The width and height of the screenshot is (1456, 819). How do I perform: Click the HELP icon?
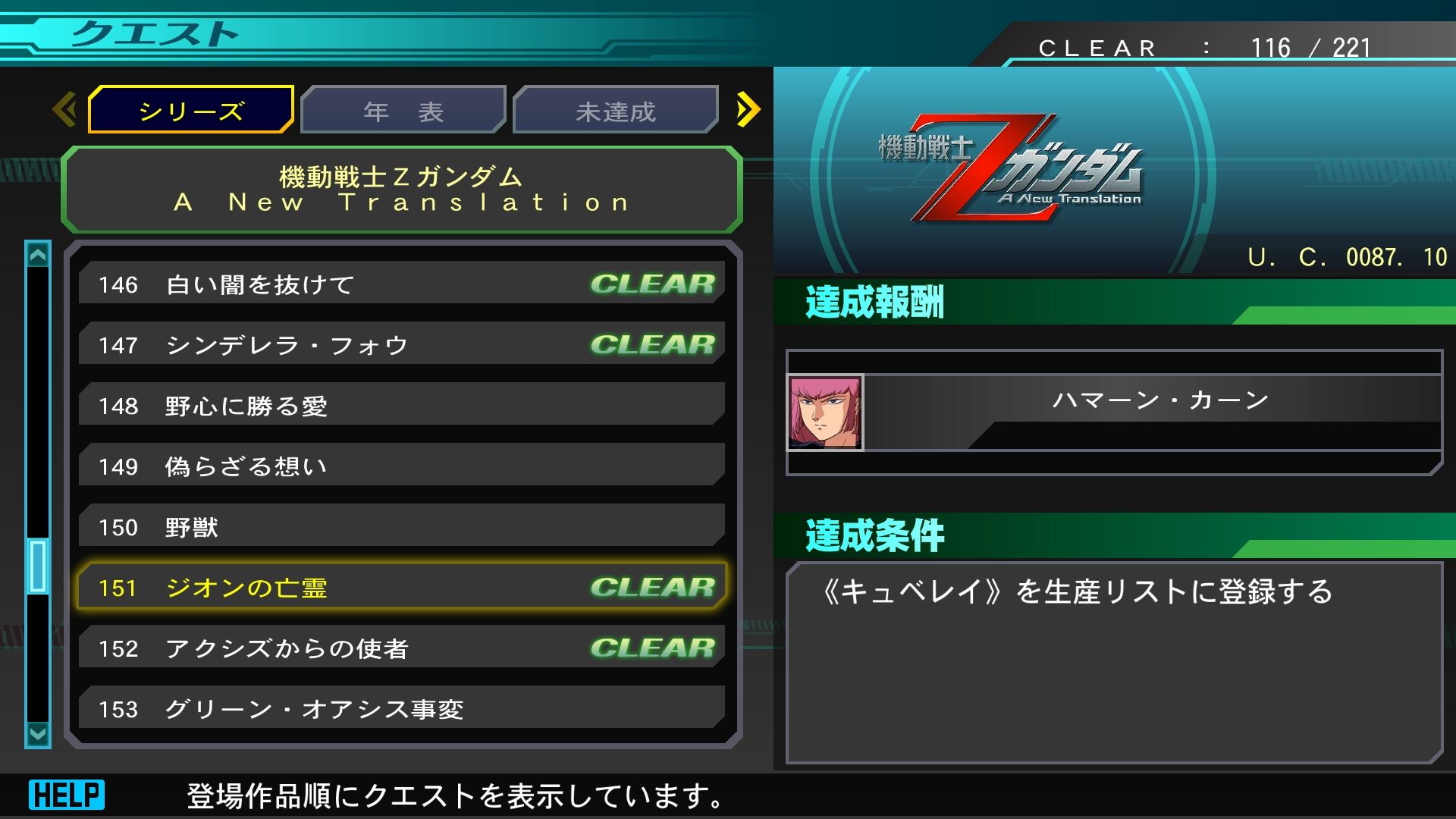[67, 795]
